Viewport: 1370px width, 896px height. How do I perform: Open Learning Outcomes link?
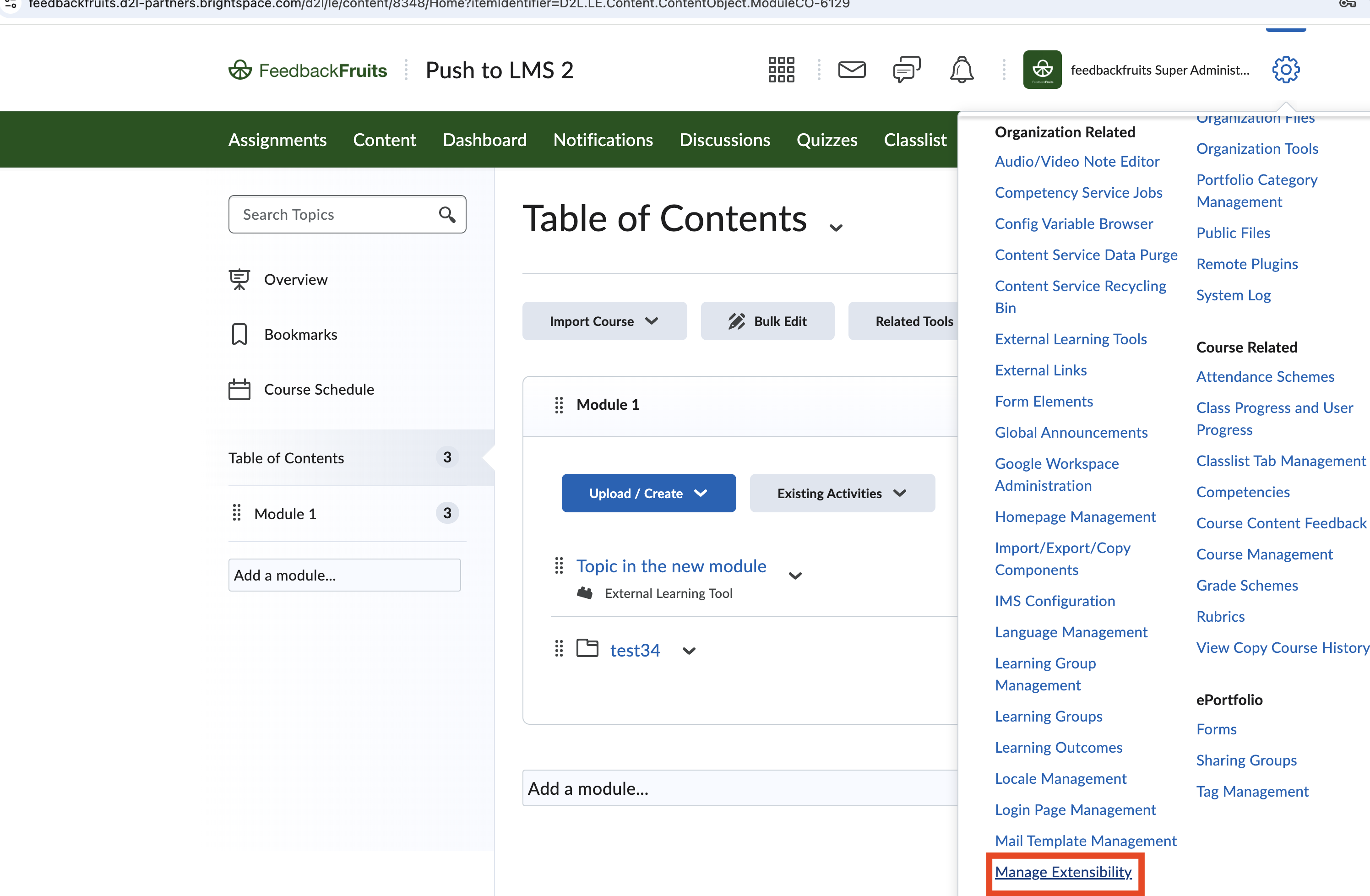coord(1059,748)
